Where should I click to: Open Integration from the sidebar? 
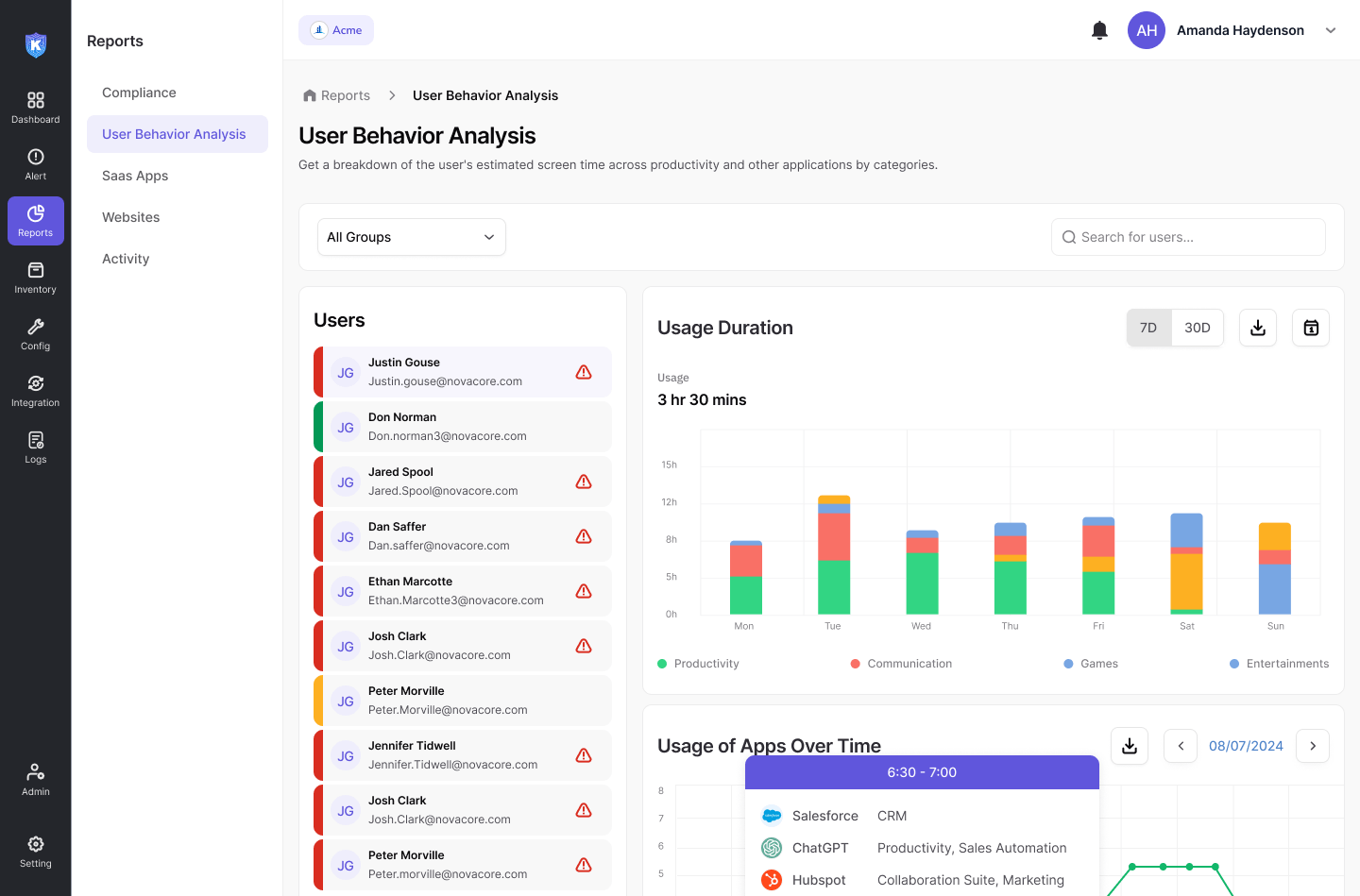35,391
